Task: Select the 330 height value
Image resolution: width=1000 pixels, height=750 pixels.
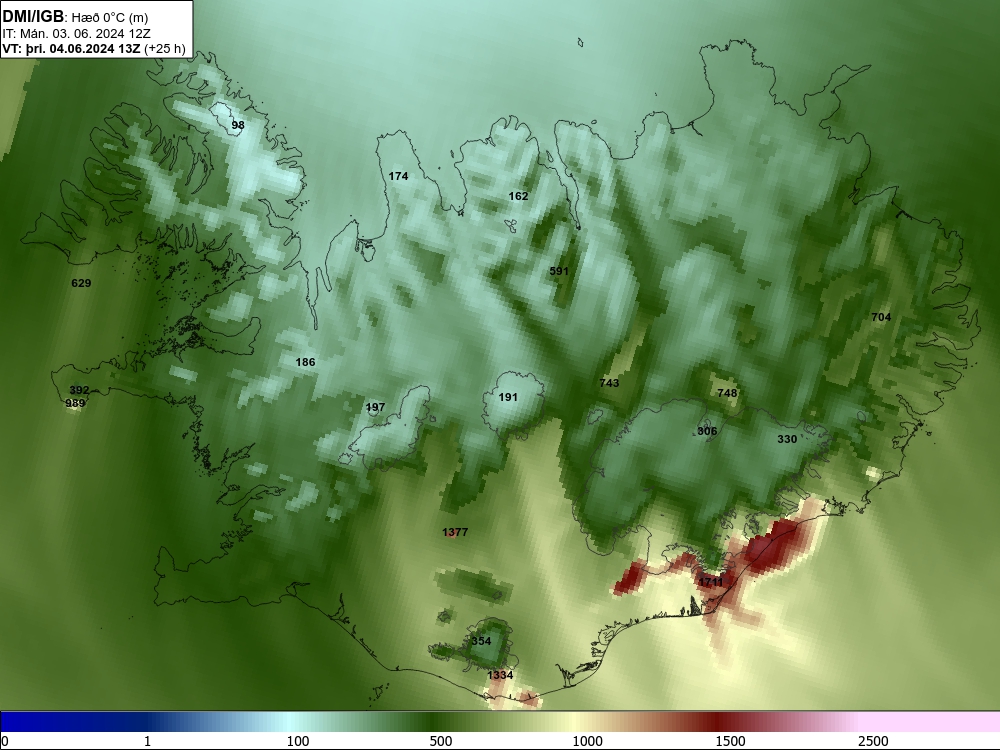Action: (x=787, y=439)
